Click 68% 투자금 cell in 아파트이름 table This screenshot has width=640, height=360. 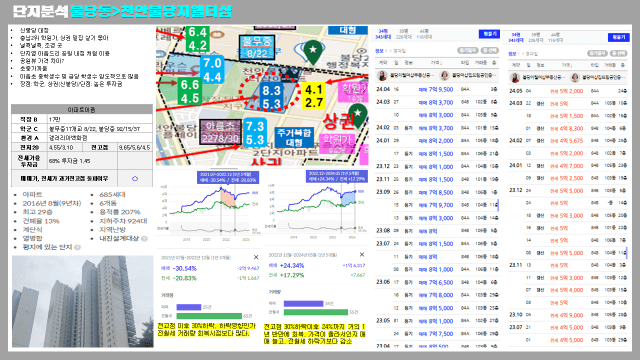[83, 161]
